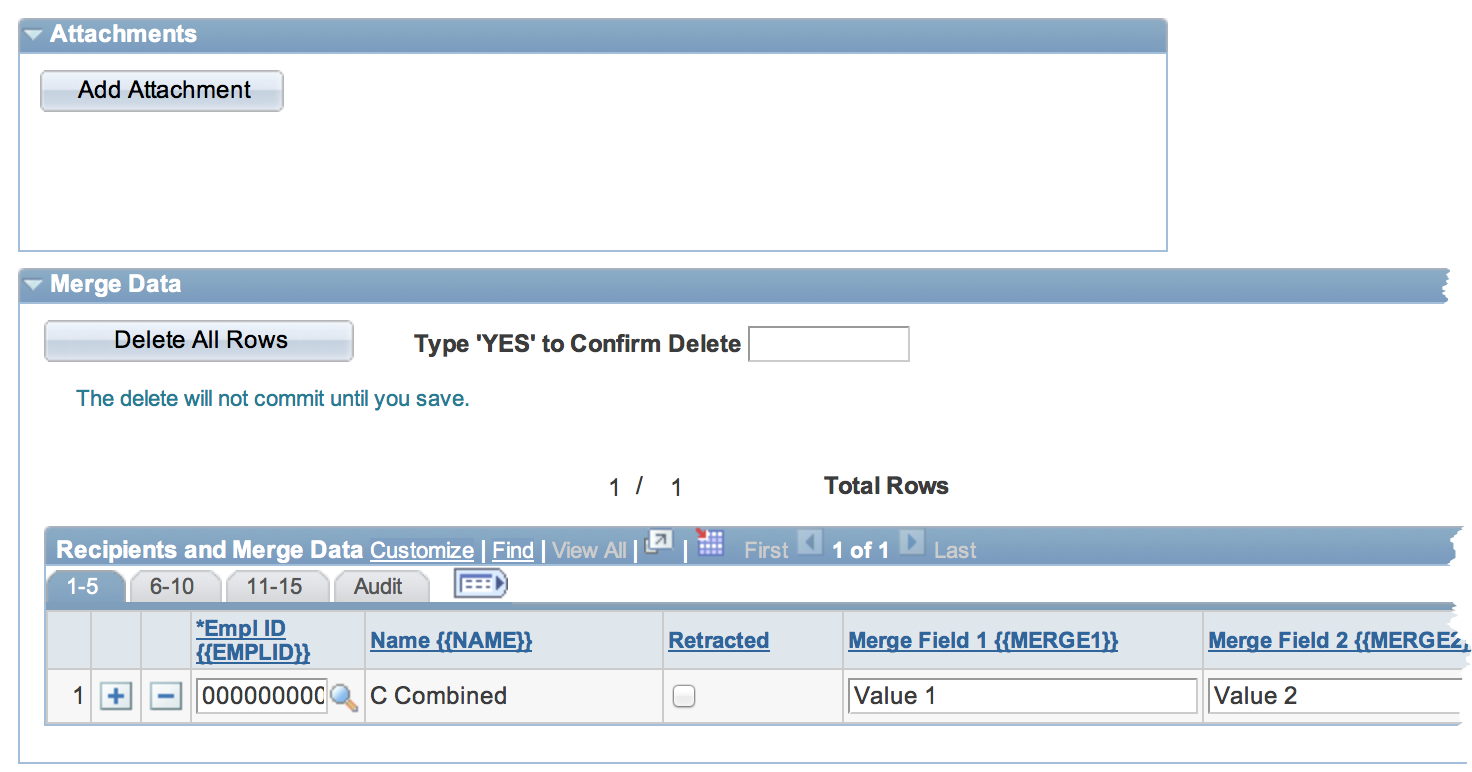Open grid in new window icon
1472x772 pixels.
click(x=659, y=543)
